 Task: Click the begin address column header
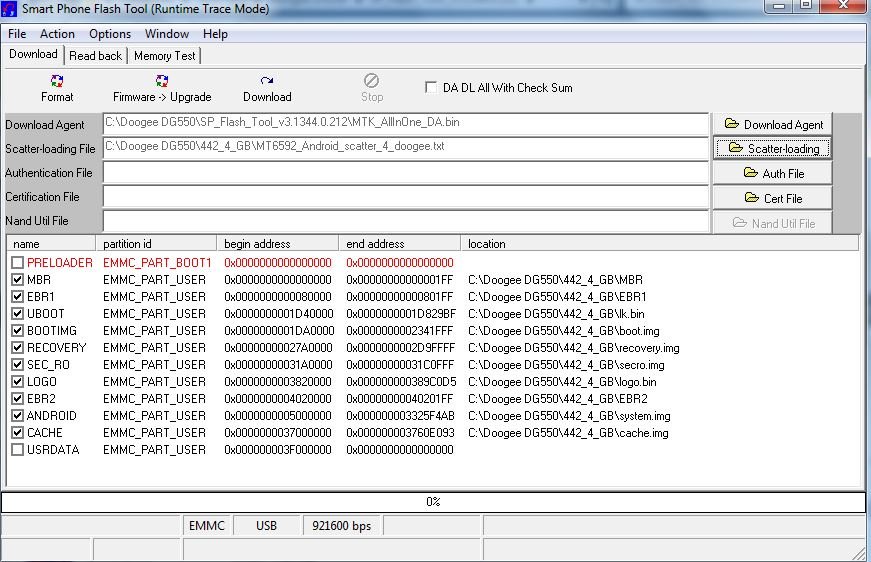[x=278, y=243]
